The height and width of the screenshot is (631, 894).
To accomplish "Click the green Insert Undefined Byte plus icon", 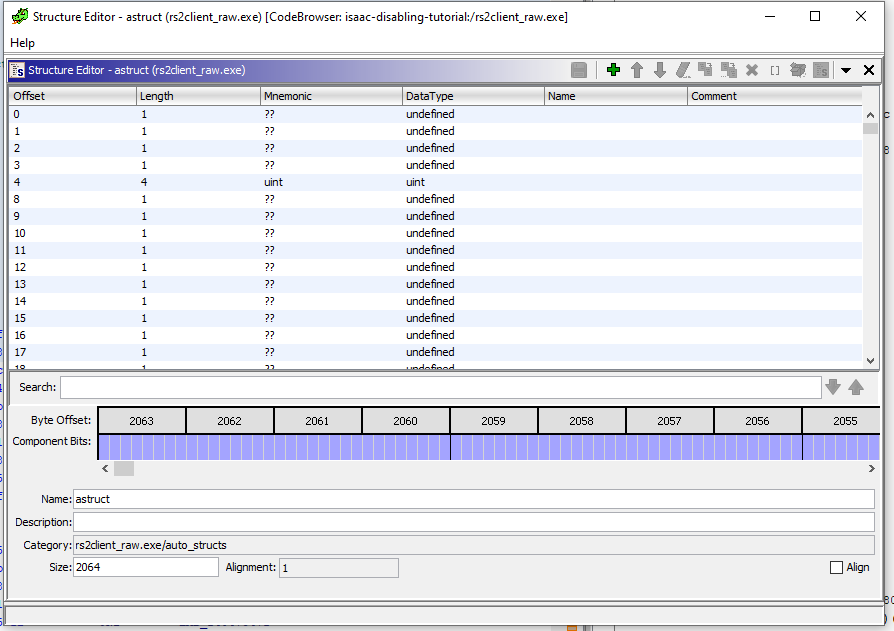I will (613, 70).
